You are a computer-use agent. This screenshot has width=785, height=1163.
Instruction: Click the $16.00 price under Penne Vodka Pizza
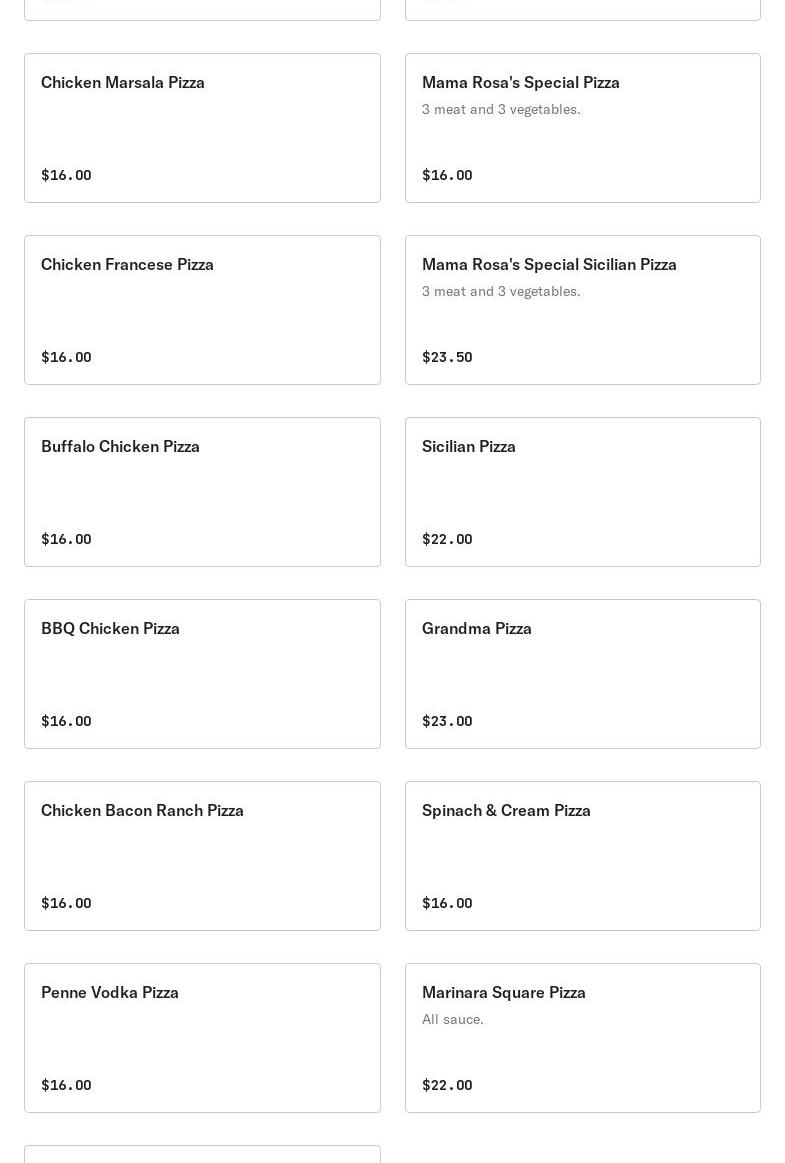tap(66, 1085)
